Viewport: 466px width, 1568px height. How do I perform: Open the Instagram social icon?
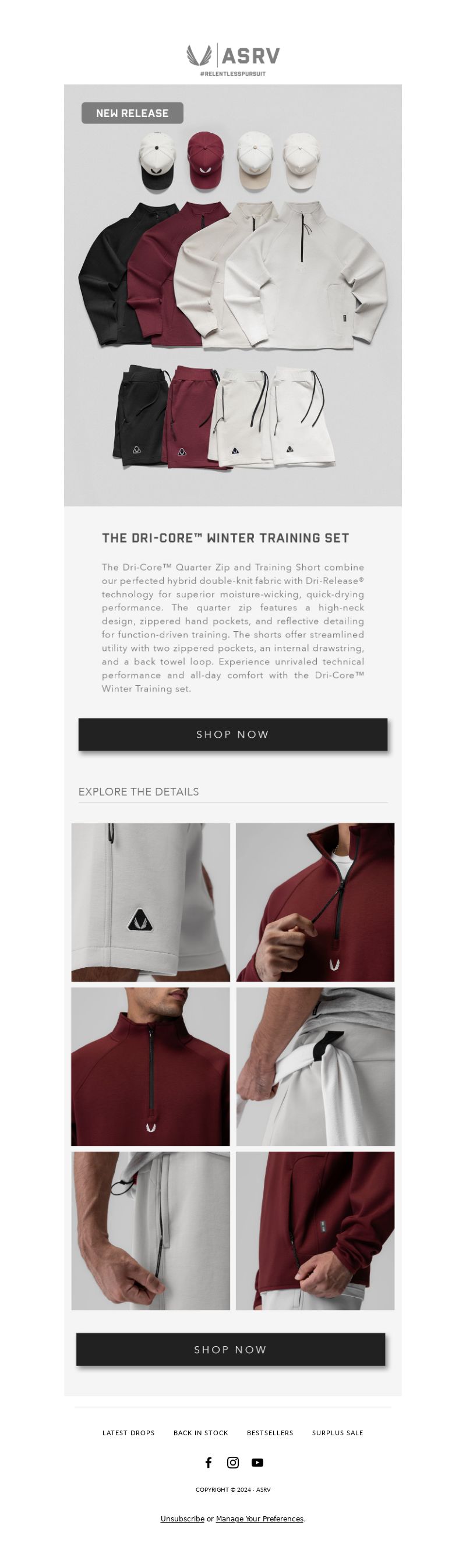tap(232, 1463)
